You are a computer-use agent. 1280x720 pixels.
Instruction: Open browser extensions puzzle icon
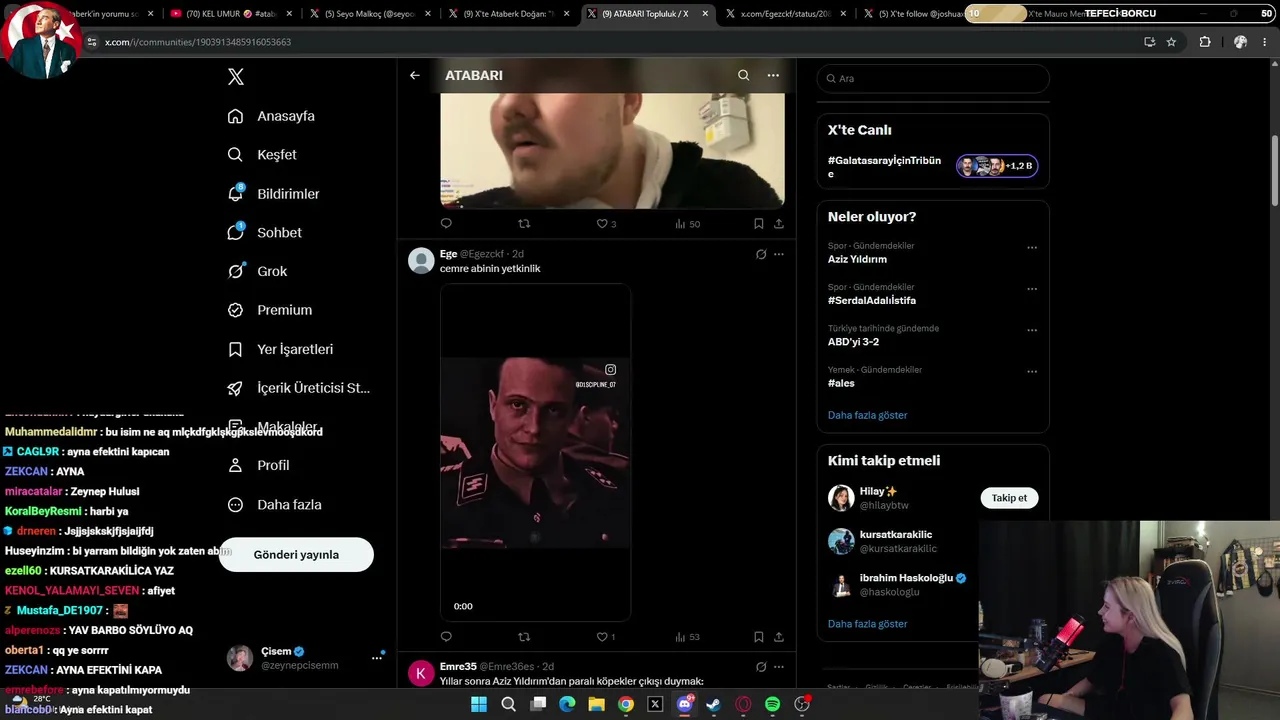click(x=1205, y=42)
